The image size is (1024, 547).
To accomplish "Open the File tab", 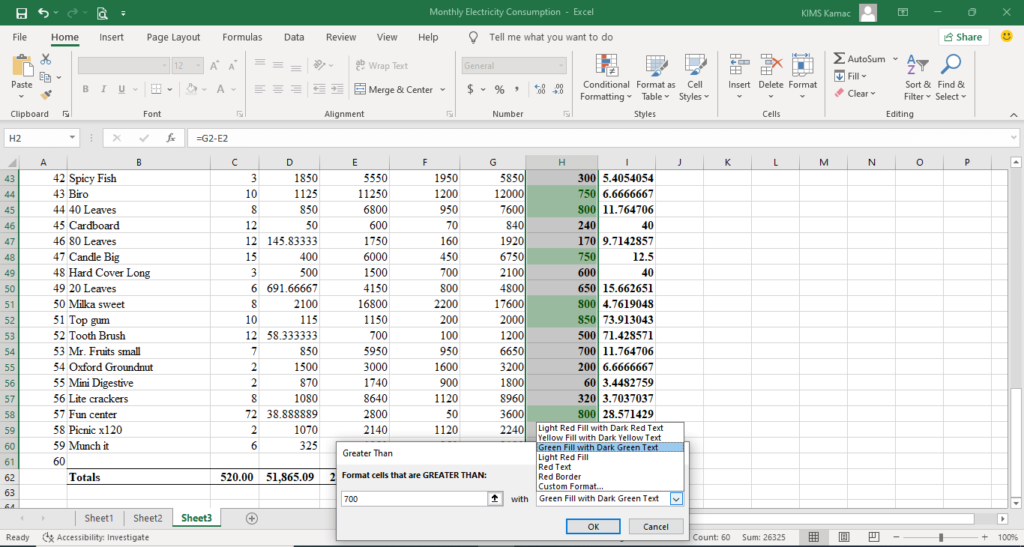I will (20, 37).
